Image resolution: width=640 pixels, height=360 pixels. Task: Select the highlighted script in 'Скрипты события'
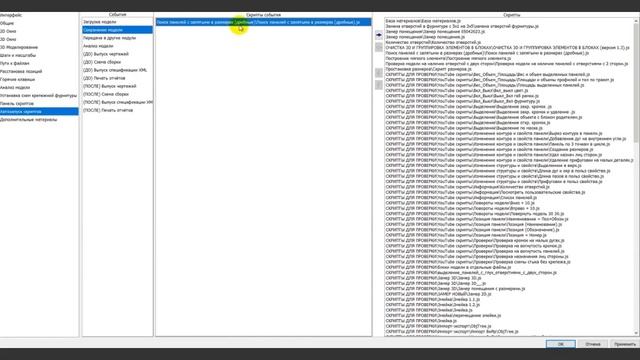(263, 22)
